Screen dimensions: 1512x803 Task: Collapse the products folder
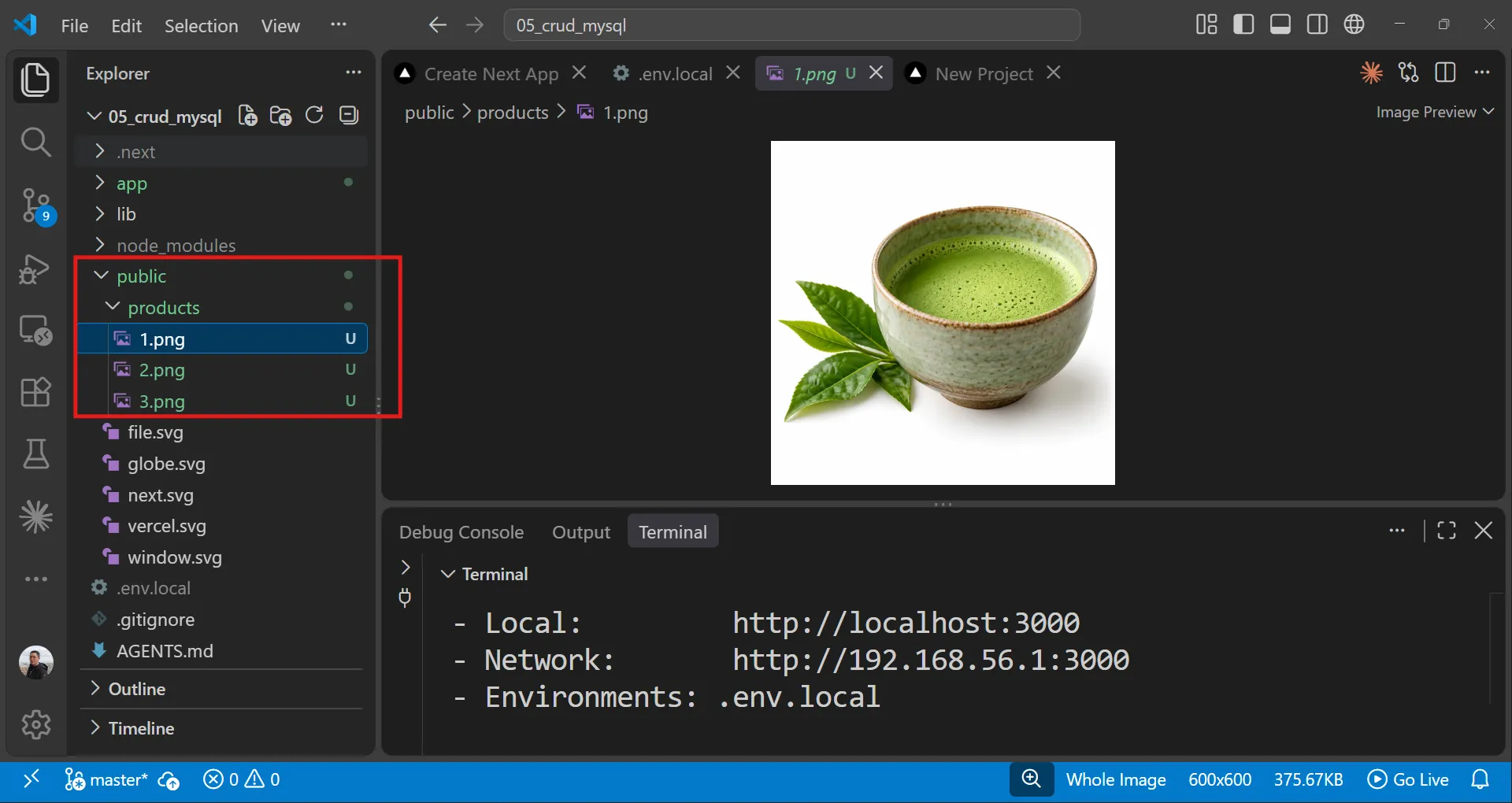pyautogui.click(x=222, y=308)
